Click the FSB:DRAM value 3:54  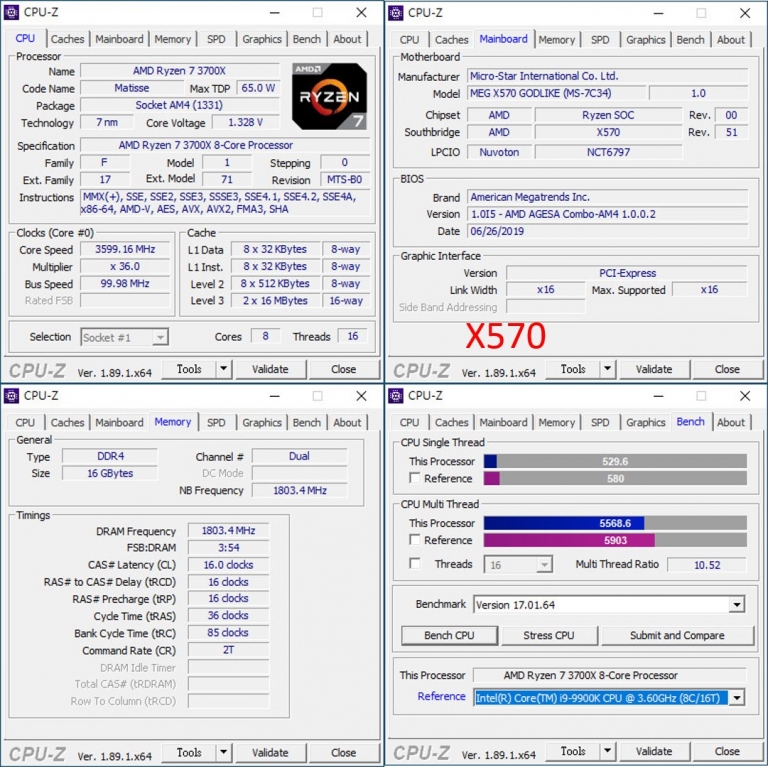(x=228, y=548)
